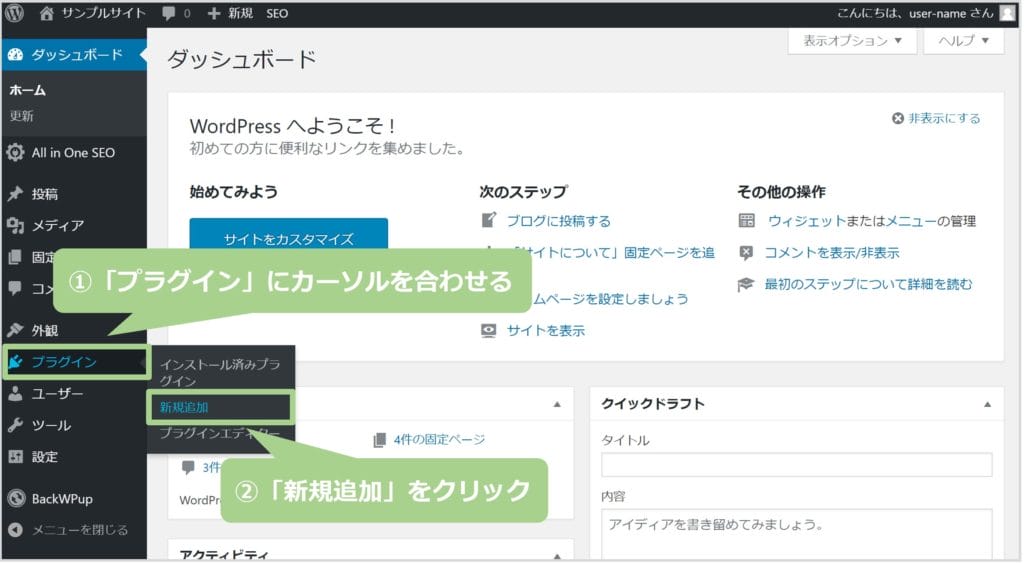Collapse the クイックドラフト widget arrow

987,405
